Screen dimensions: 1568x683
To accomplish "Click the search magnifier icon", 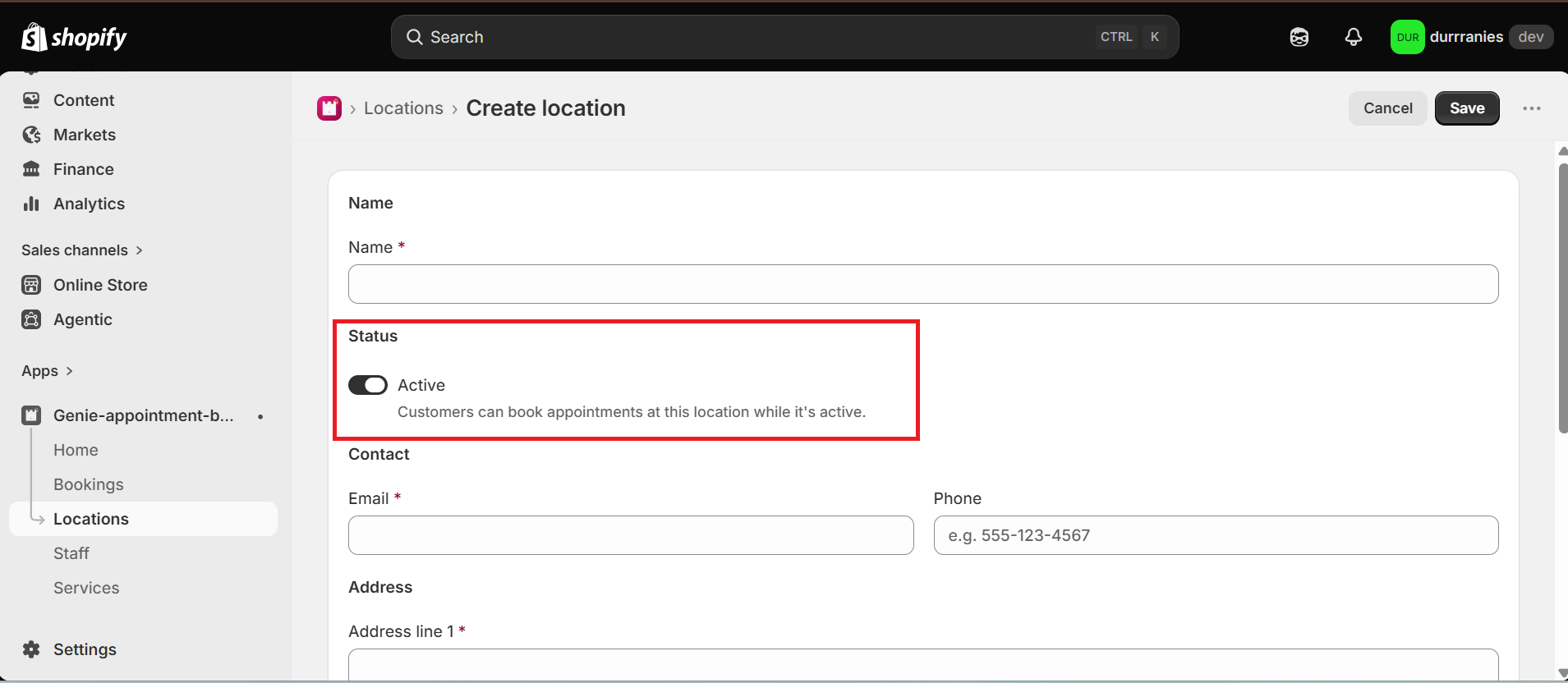I will pos(415,37).
